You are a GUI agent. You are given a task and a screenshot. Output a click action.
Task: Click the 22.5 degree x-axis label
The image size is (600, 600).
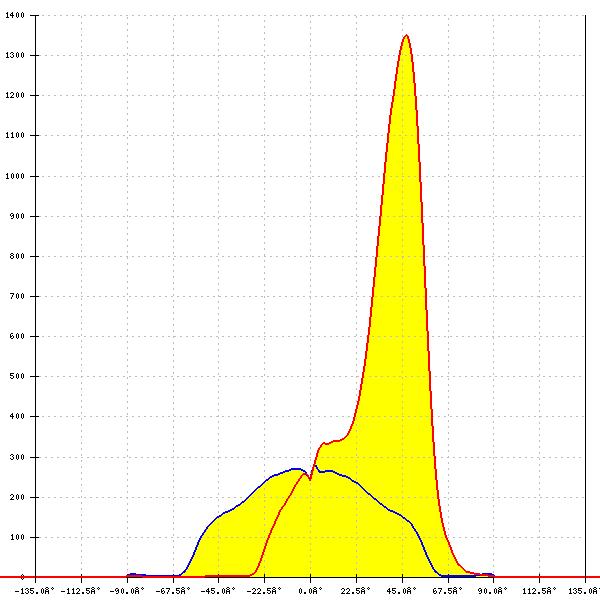(x=356, y=591)
